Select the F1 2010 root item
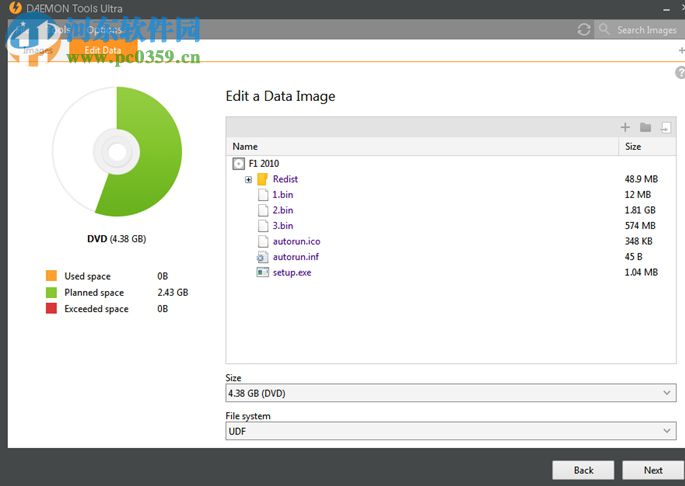The image size is (685, 486). pos(263,163)
